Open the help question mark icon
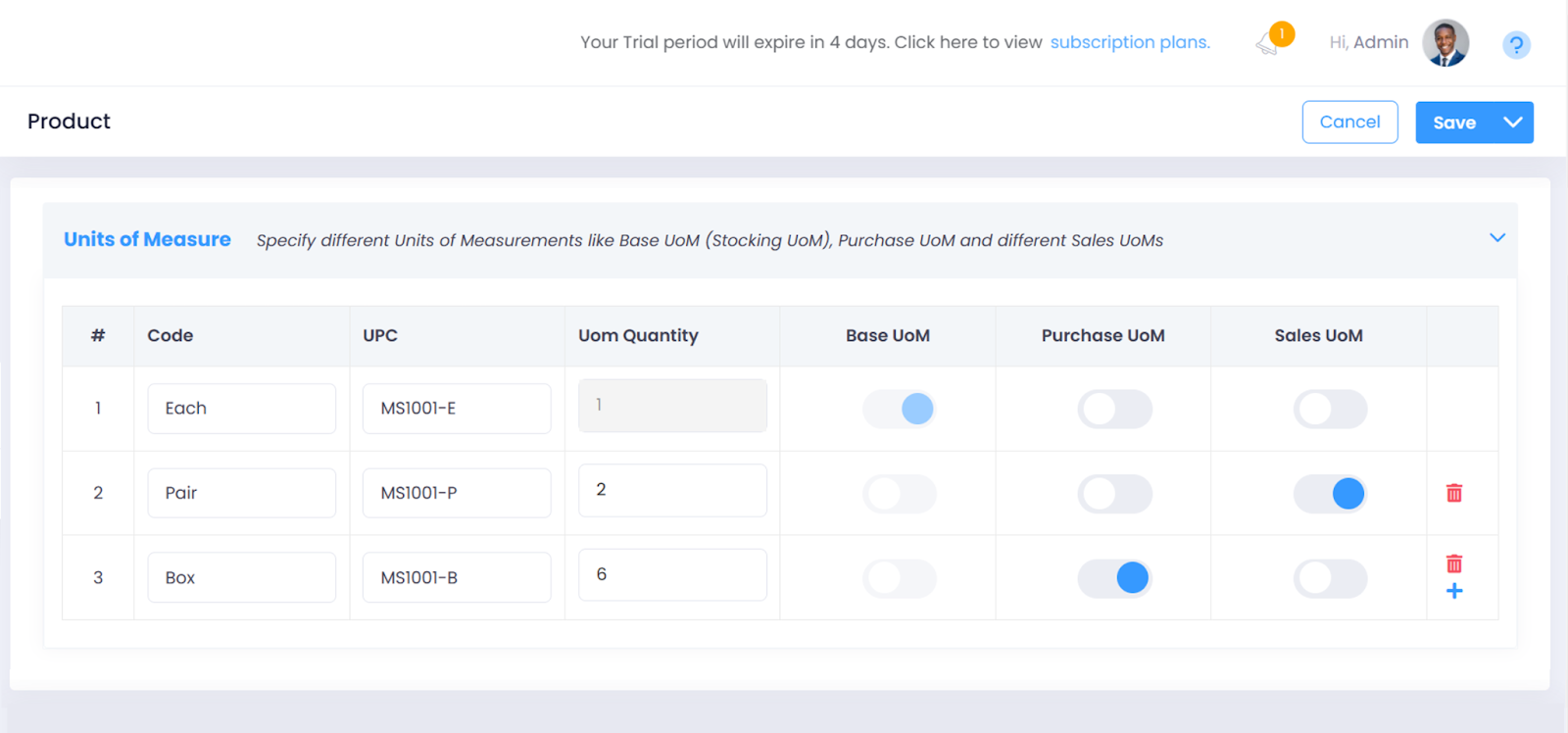Viewport: 1568px width, 733px height. click(1516, 45)
